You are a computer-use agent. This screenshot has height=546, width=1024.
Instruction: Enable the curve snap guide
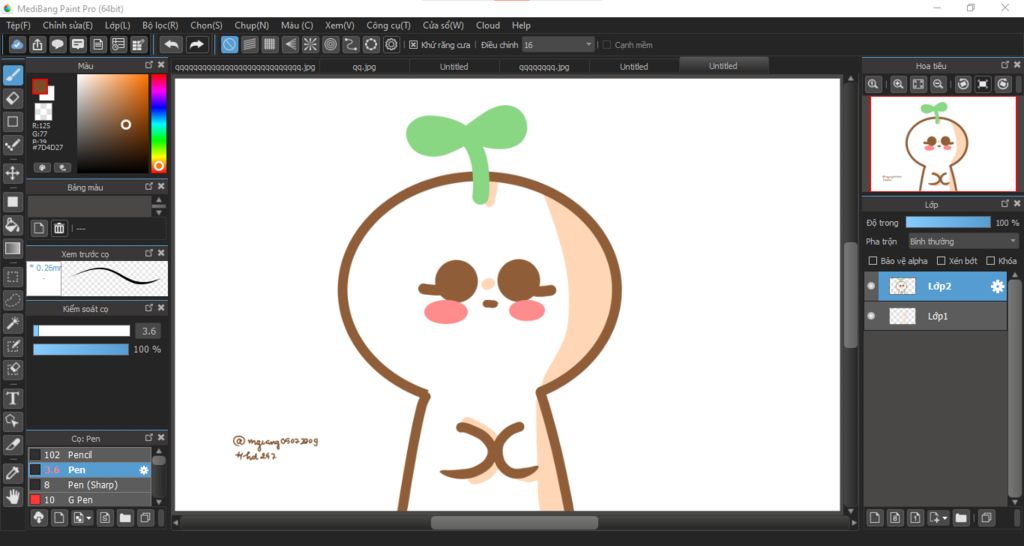coord(351,44)
